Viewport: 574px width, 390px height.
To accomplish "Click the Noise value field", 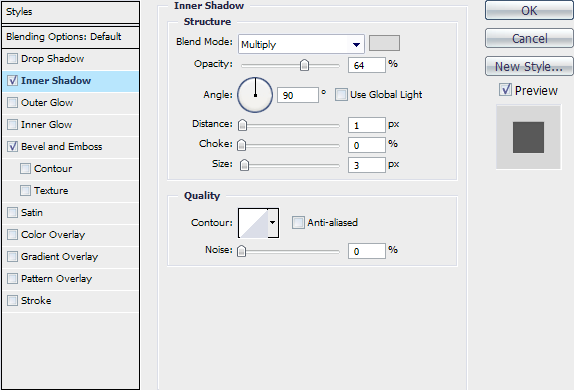I will [367, 251].
